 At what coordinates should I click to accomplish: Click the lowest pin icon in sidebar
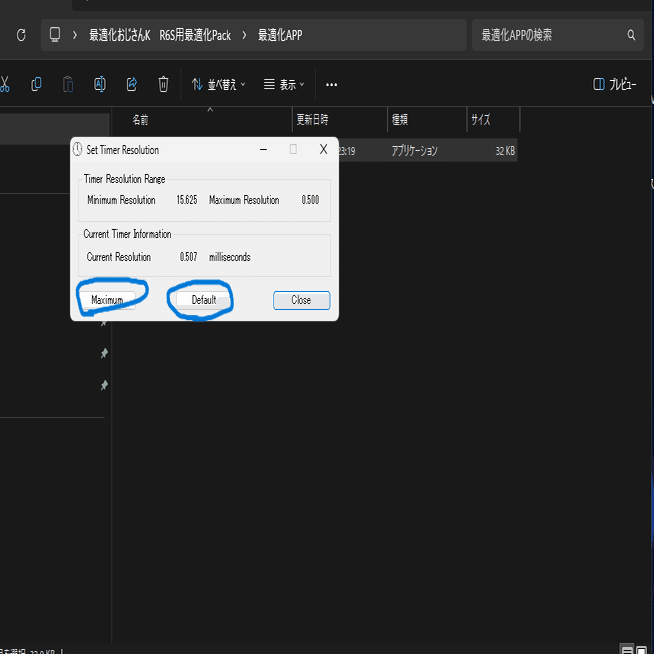104,385
